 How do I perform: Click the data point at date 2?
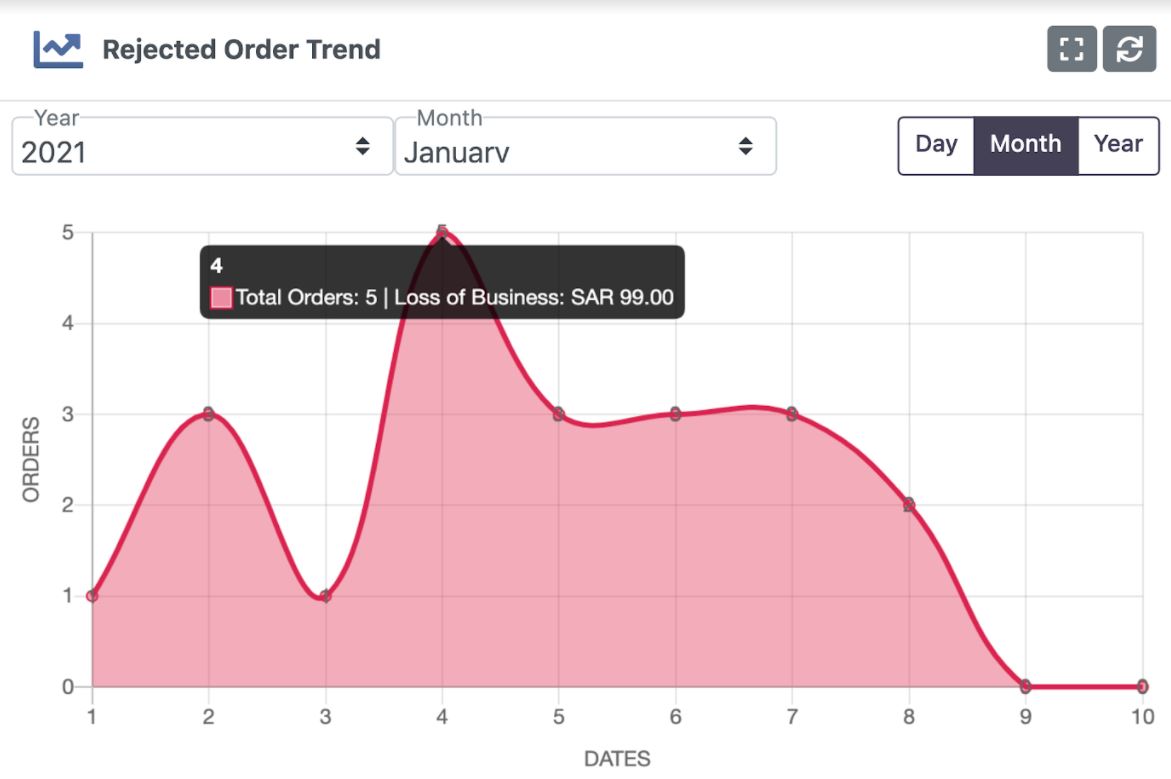208,414
